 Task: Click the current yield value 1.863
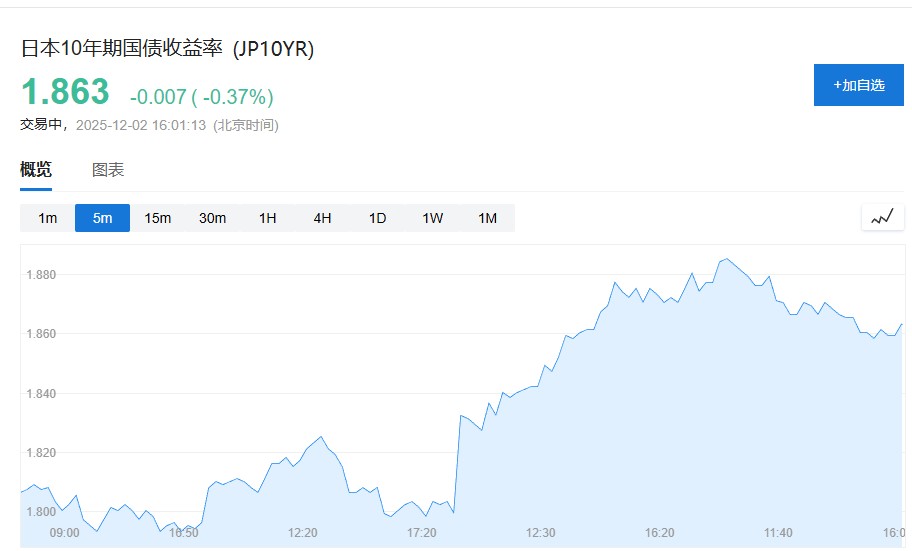[x=65, y=92]
